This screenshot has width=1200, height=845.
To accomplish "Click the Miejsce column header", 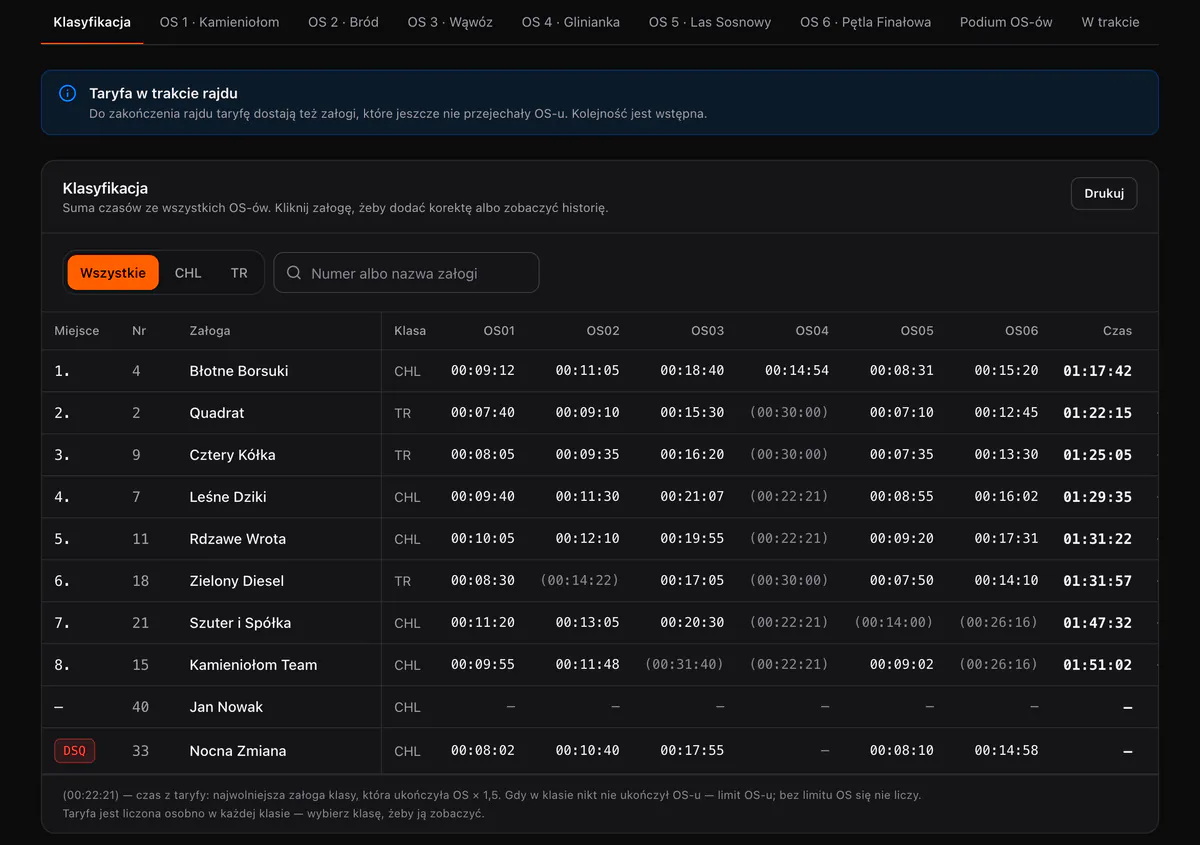I will click(x=77, y=330).
